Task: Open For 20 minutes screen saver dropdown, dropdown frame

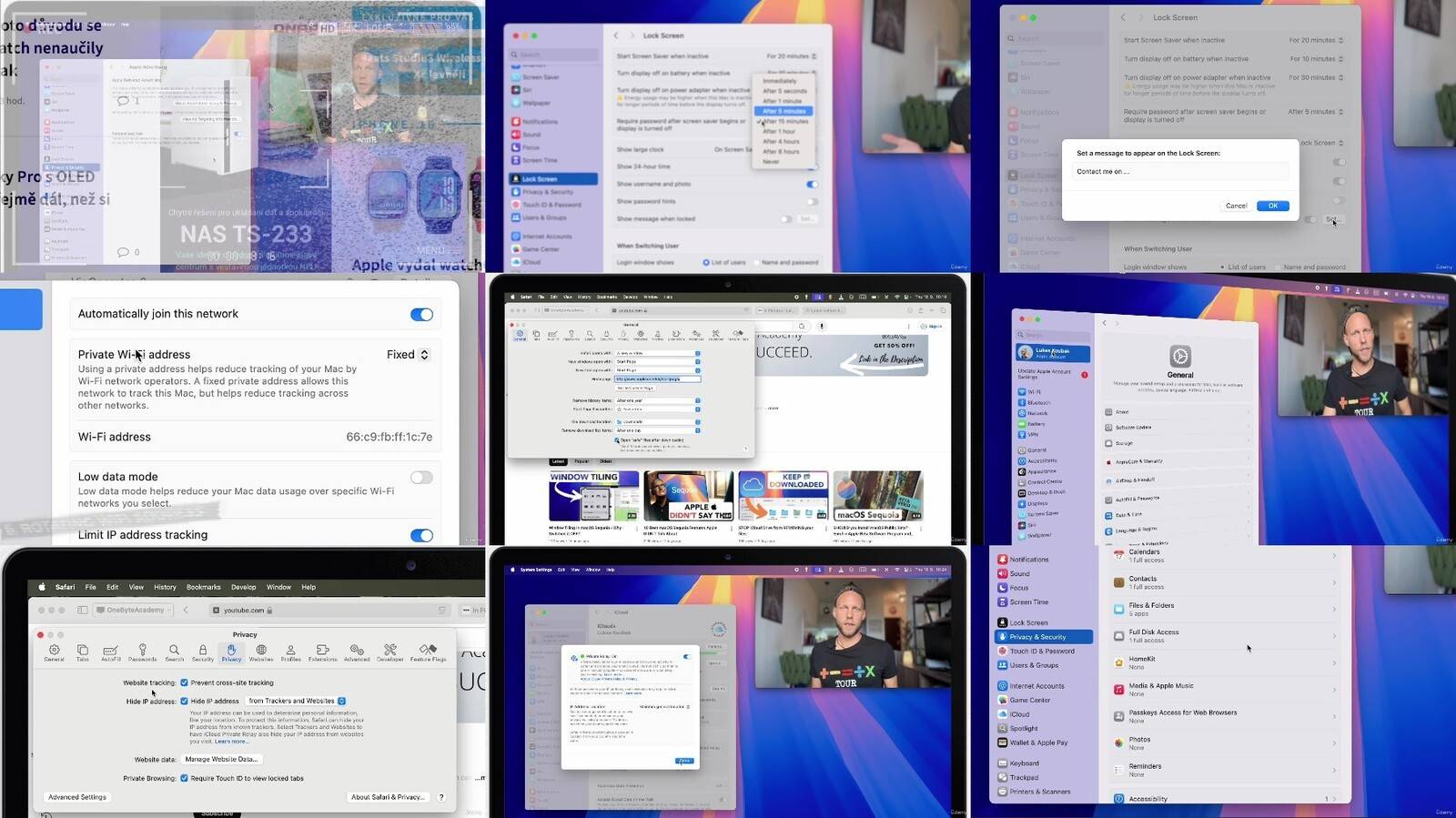Action: [791, 56]
